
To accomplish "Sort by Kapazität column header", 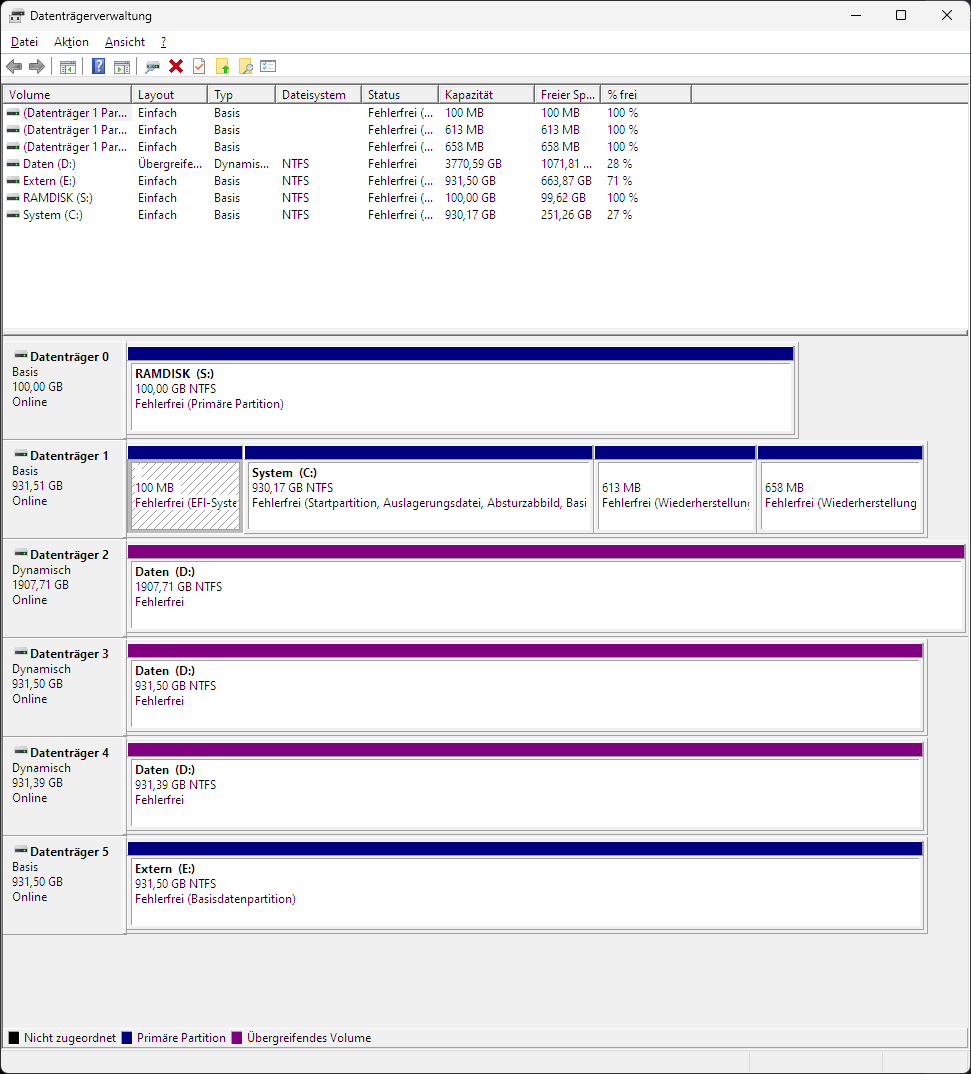I will tap(486, 95).
